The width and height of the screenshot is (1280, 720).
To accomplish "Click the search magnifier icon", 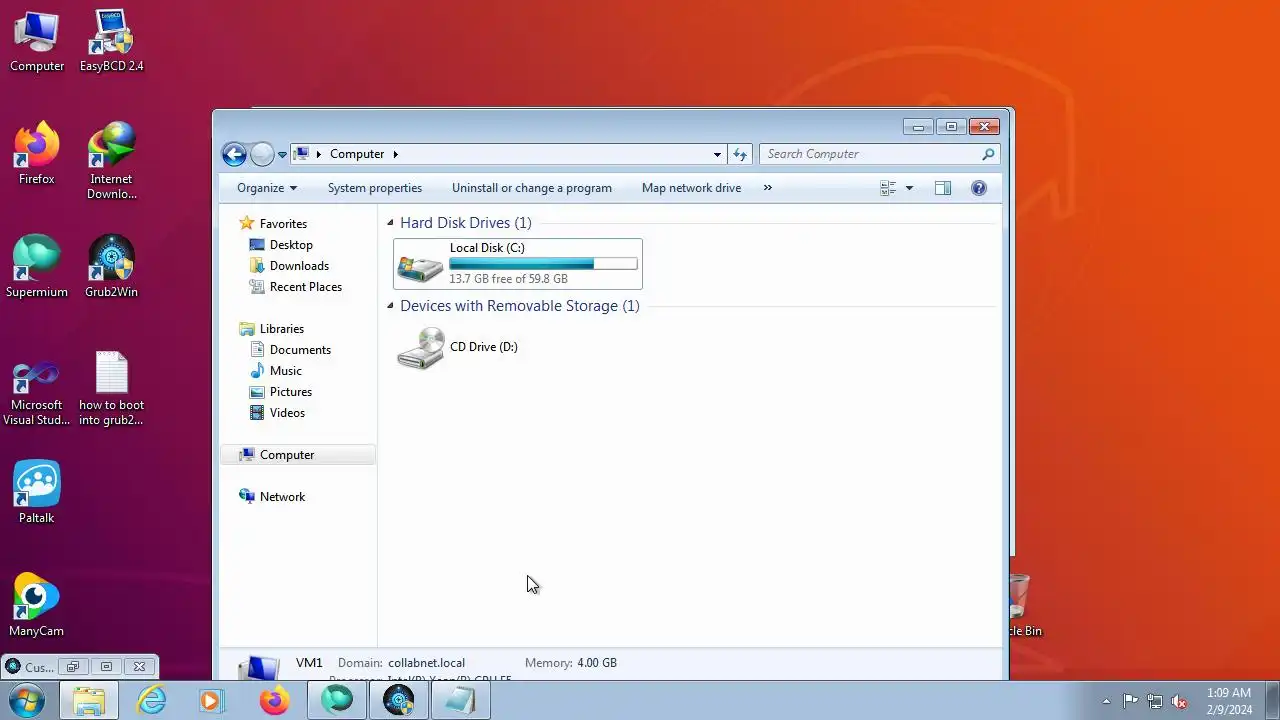I will 988,154.
